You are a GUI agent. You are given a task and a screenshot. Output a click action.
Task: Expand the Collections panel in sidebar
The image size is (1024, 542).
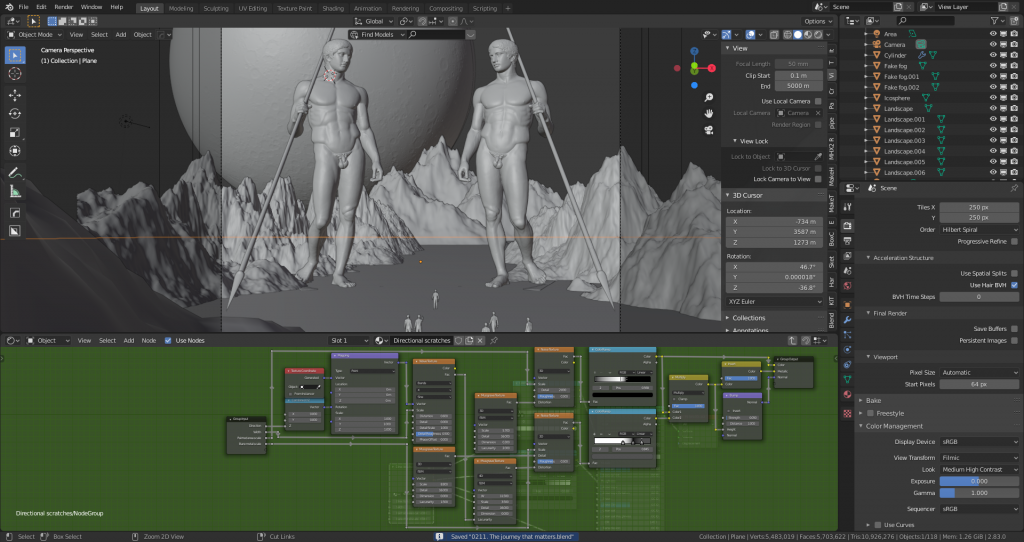[x=748, y=318]
